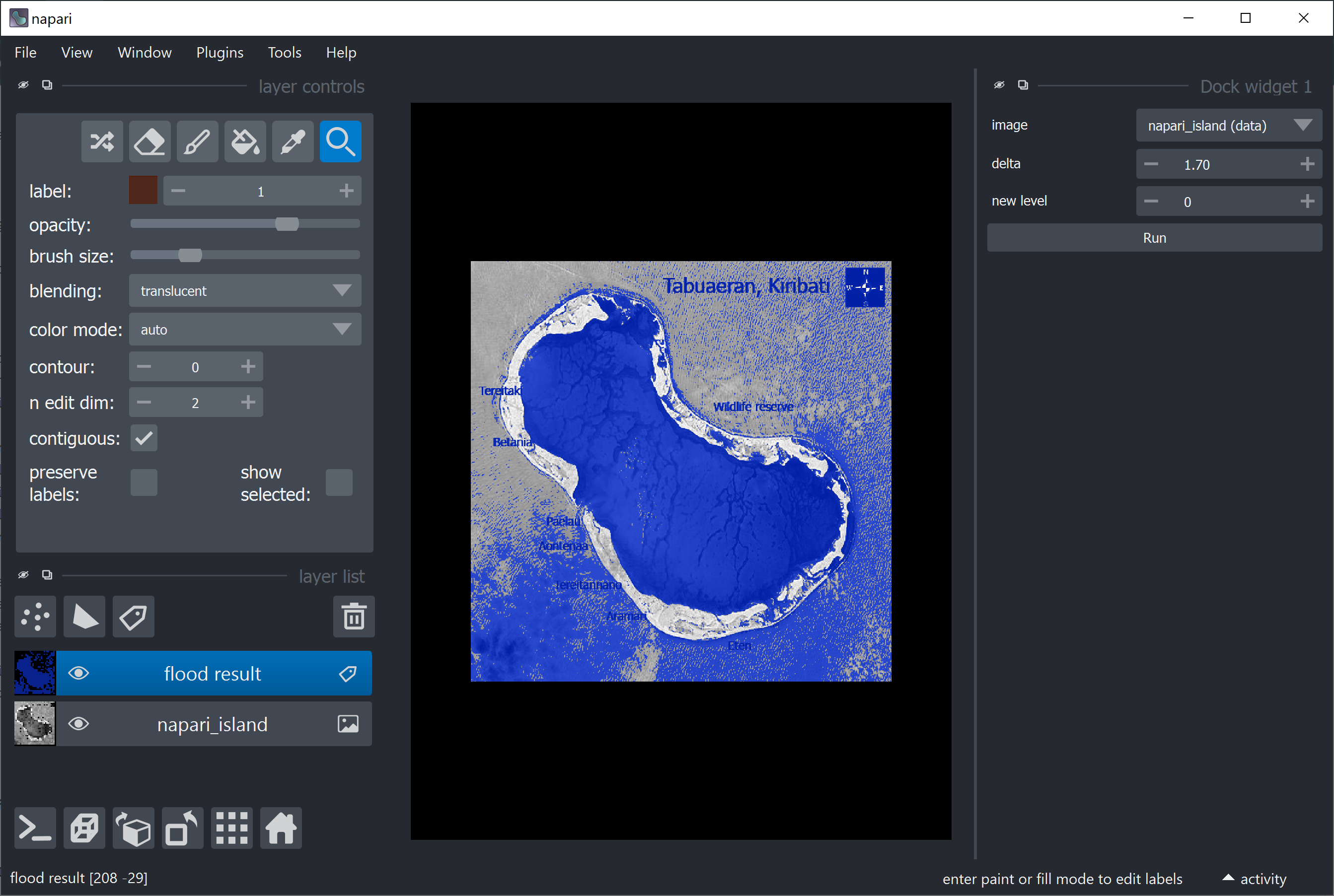Viewport: 1334px width, 896px height.
Task: Enable show selected checkbox
Action: click(x=339, y=483)
